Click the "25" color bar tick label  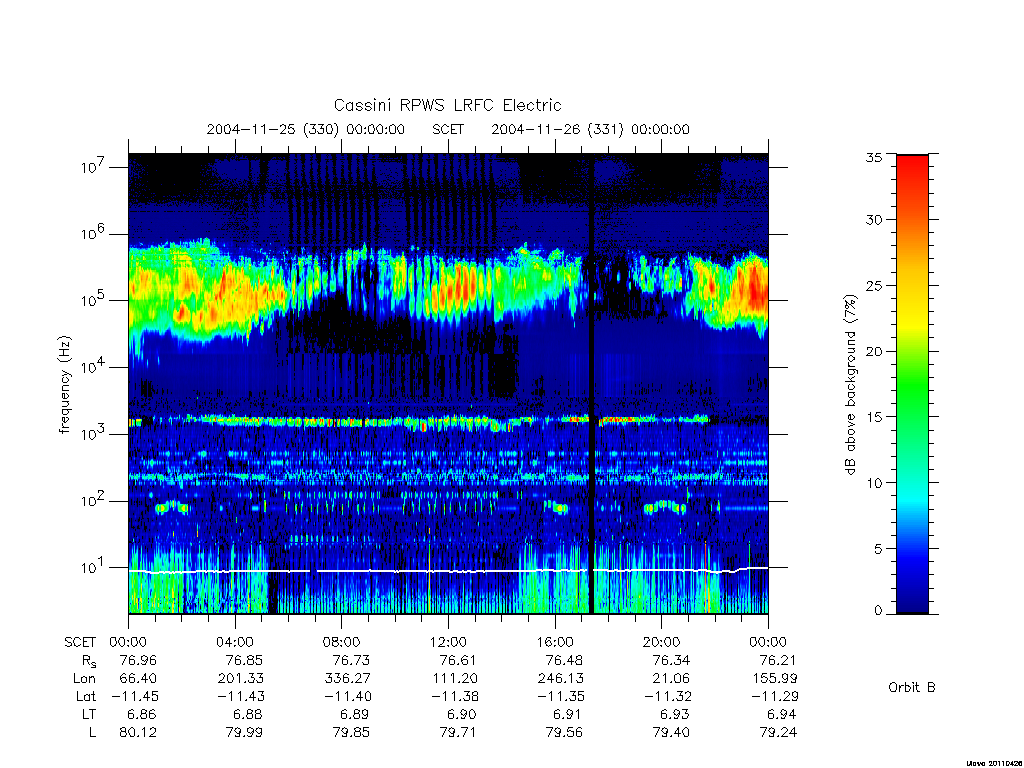(874, 286)
